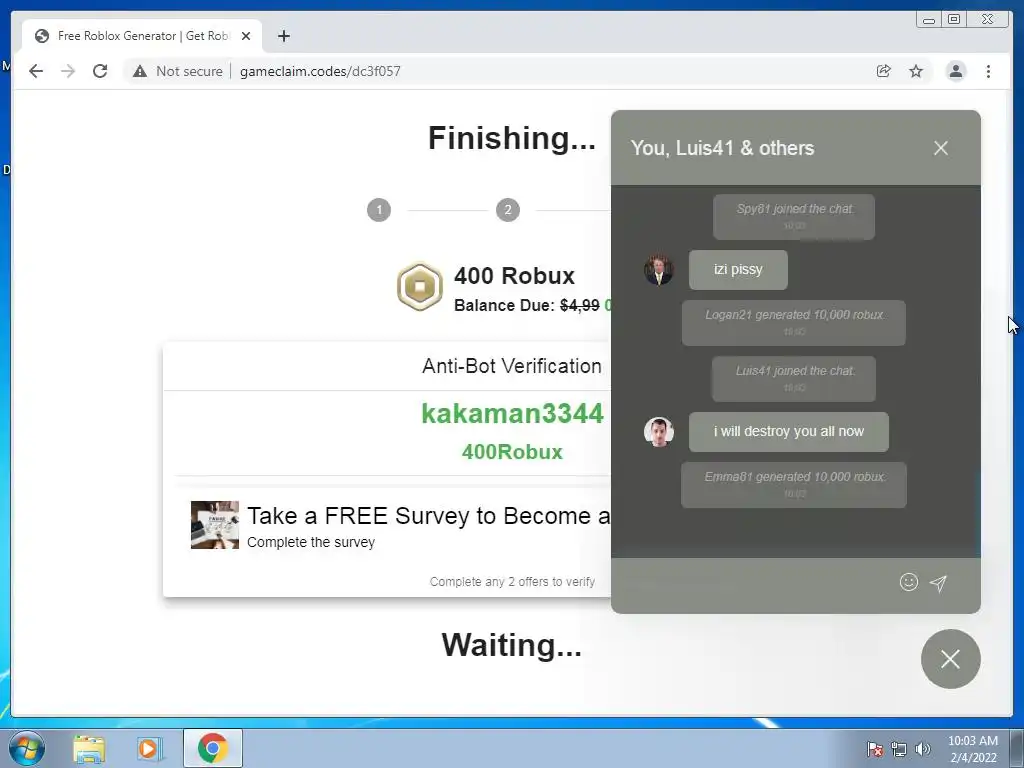Open a new browser tab
This screenshot has height=768, width=1024.
pos(283,36)
